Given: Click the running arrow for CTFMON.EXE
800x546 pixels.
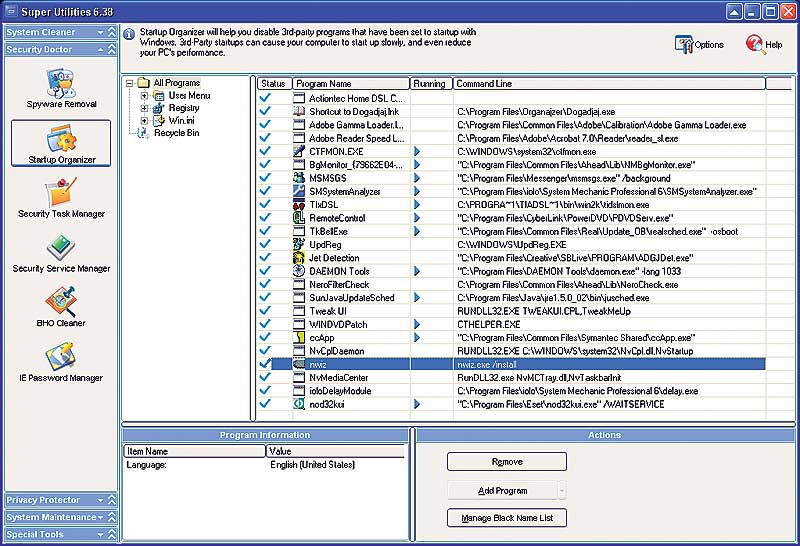Looking at the screenshot, I should (x=417, y=151).
